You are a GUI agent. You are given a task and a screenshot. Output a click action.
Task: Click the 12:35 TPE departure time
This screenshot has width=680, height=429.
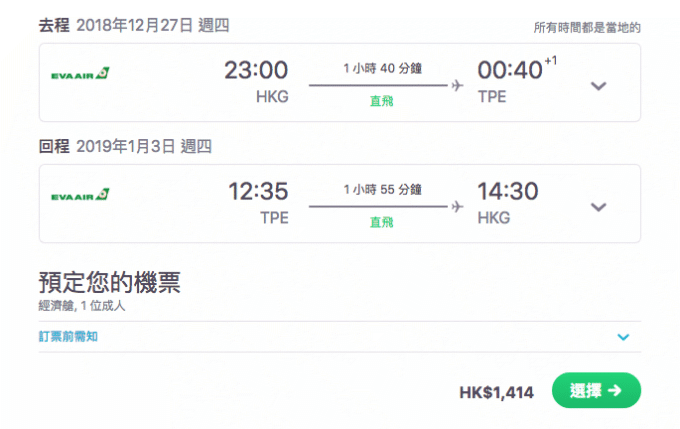click(x=258, y=191)
